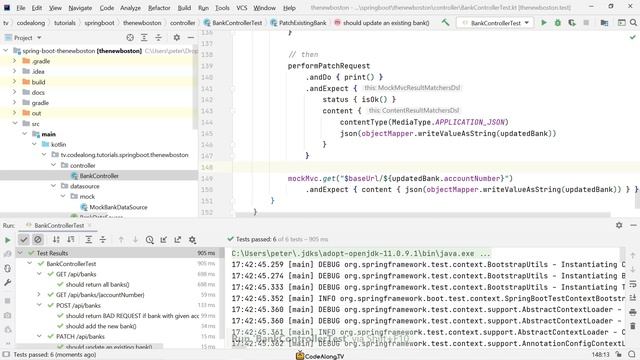
Task: Expand GET /api/banks/{accountNumber} test group
Action: point(39,294)
